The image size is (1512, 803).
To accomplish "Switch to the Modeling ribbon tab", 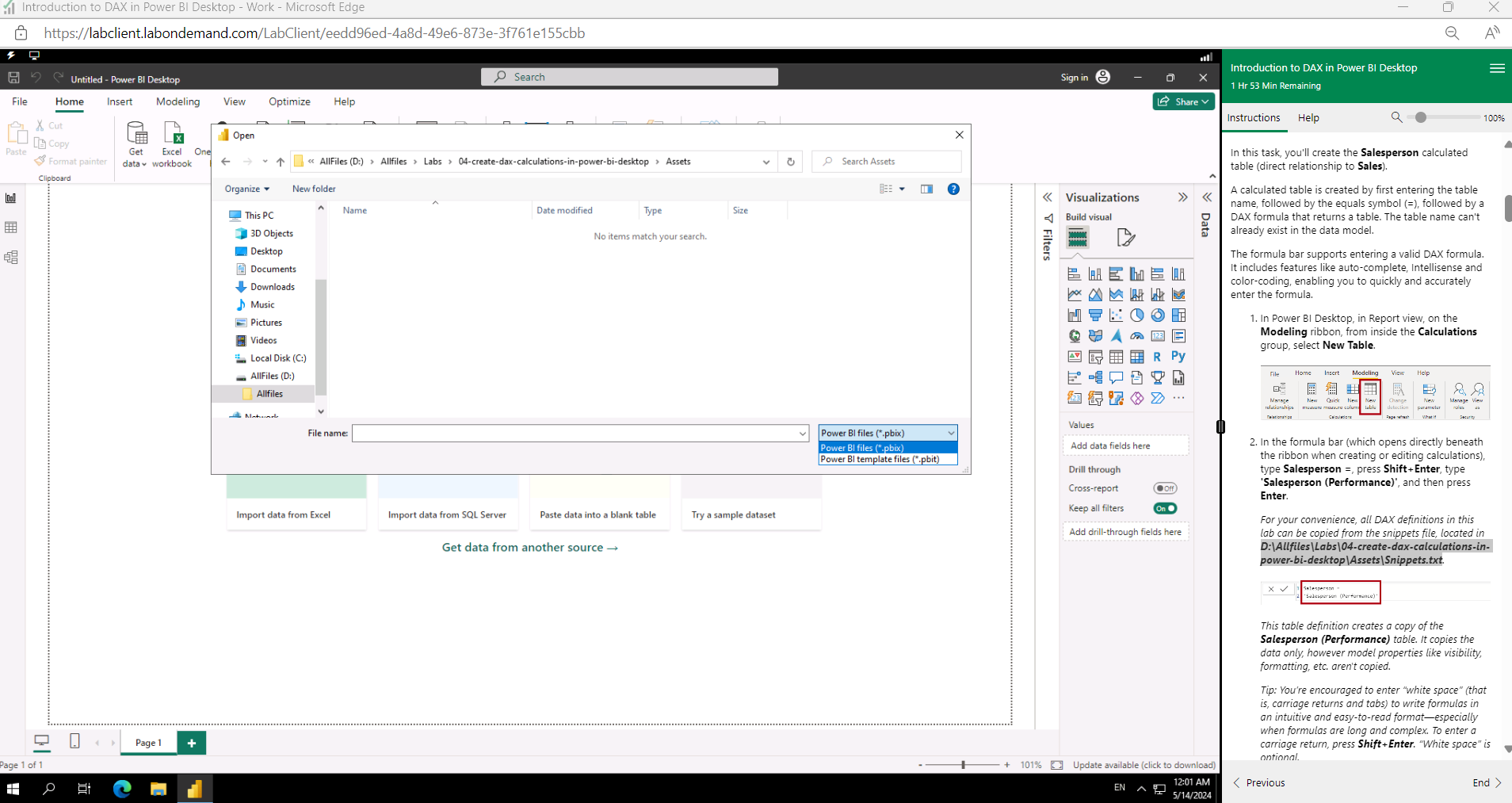I will (178, 101).
